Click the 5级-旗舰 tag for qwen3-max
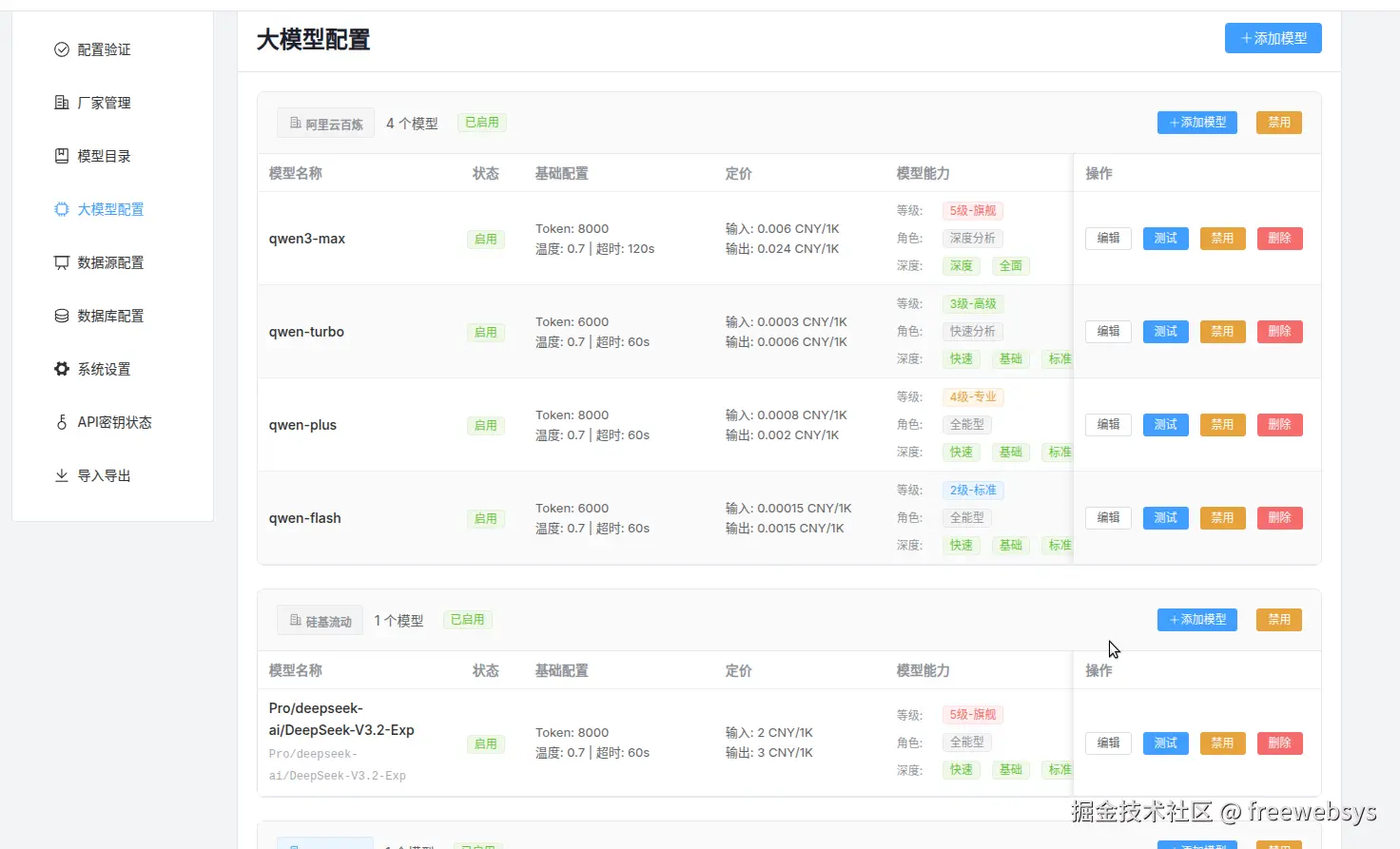Viewport: 1400px width, 849px height. (973, 211)
